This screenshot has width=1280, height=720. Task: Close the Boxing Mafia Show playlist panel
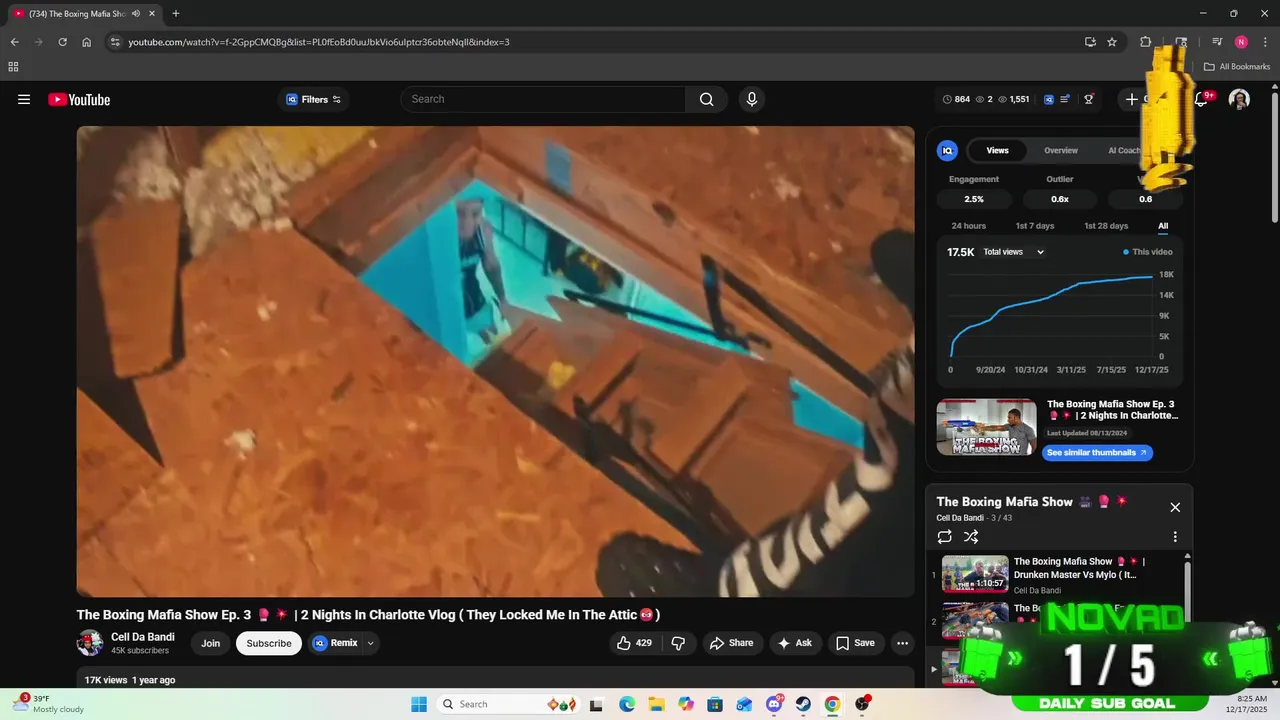[x=1175, y=507]
